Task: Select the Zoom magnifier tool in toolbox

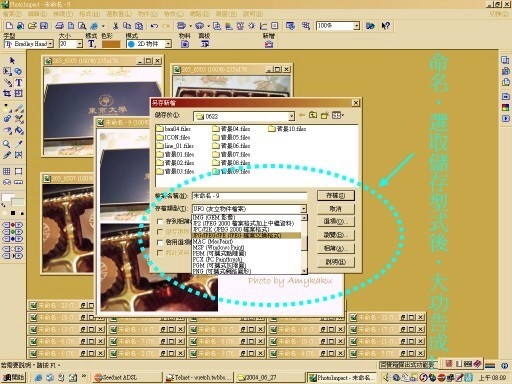Action: coord(7,144)
